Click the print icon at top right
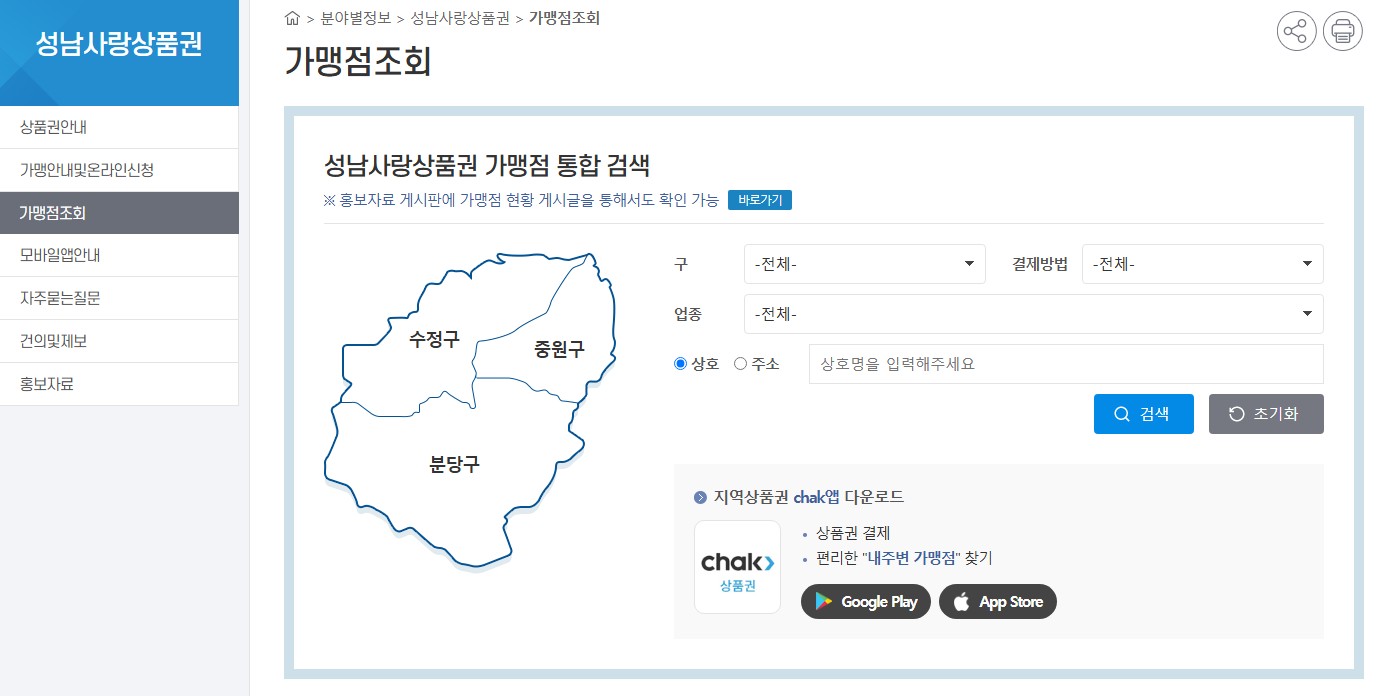This screenshot has height=696, width=1397. pyautogui.click(x=1342, y=31)
